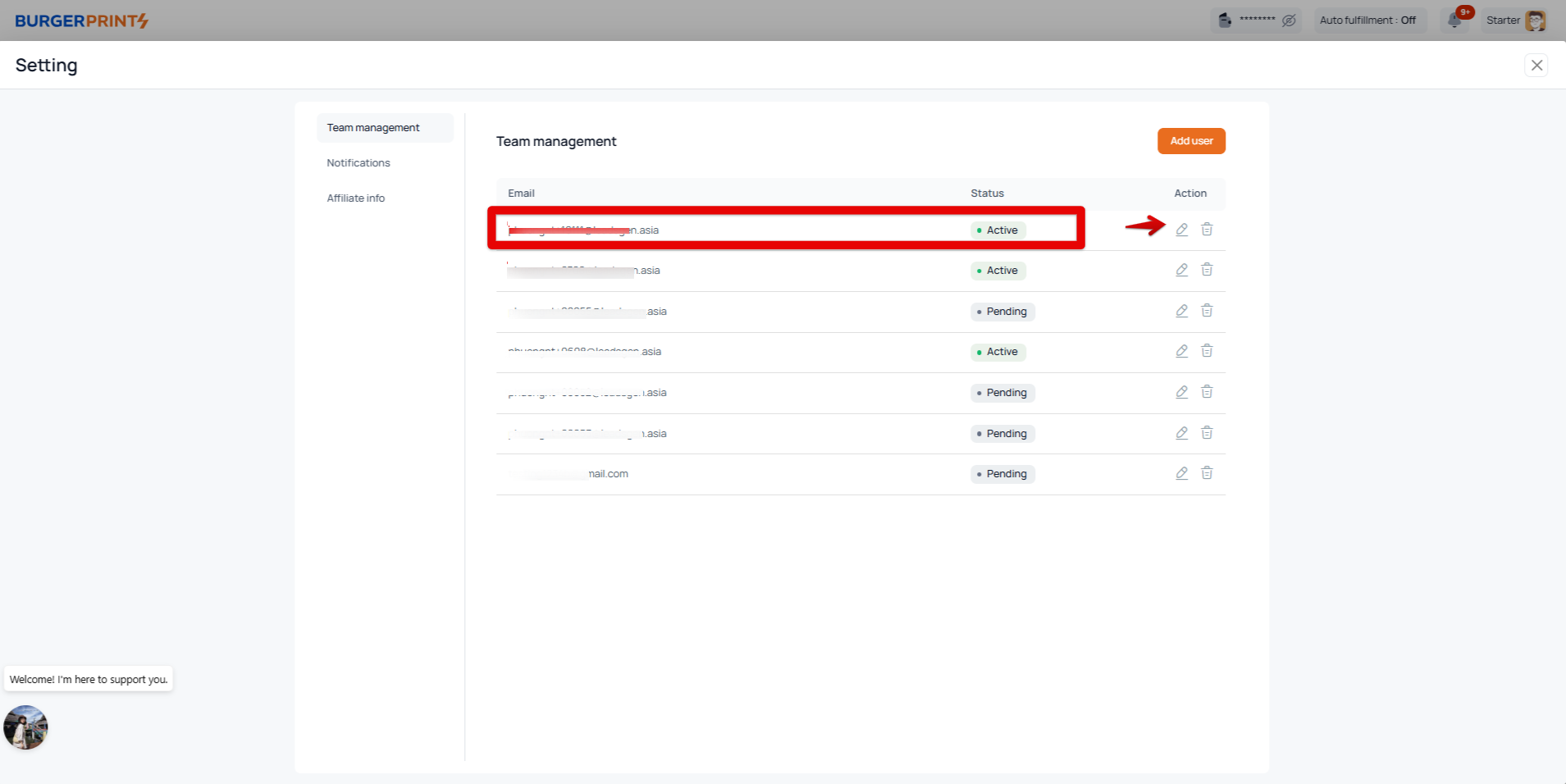Select the Team management tab
This screenshot has width=1566, height=784.
pos(373,128)
